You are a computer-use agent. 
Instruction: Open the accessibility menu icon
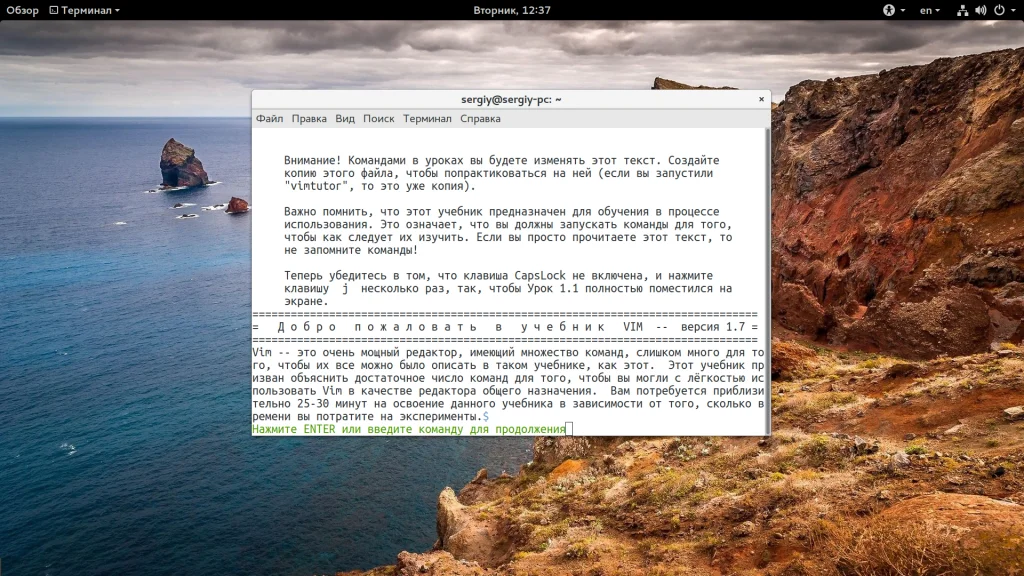(888, 10)
